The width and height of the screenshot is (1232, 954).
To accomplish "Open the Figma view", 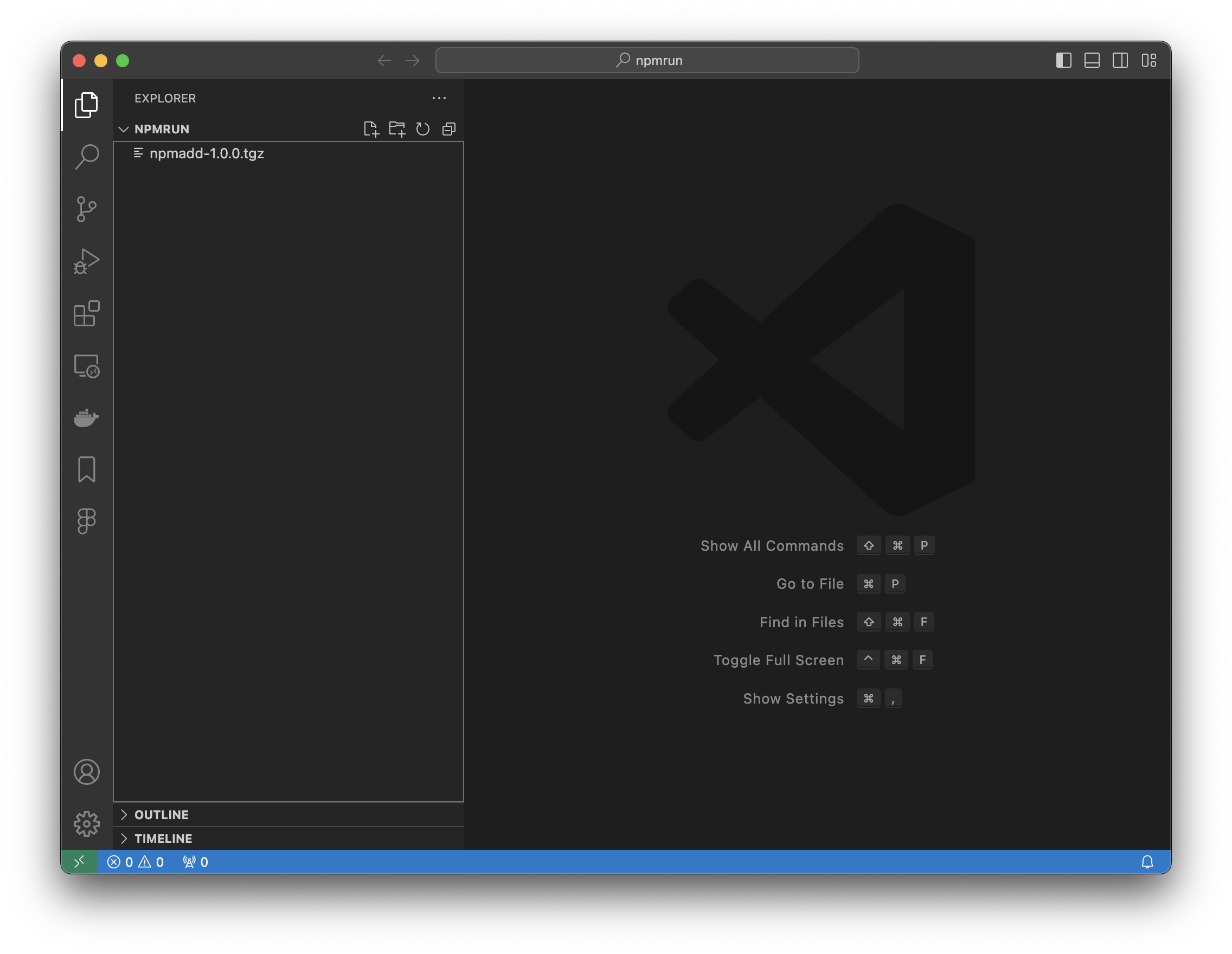I will point(86,521).
